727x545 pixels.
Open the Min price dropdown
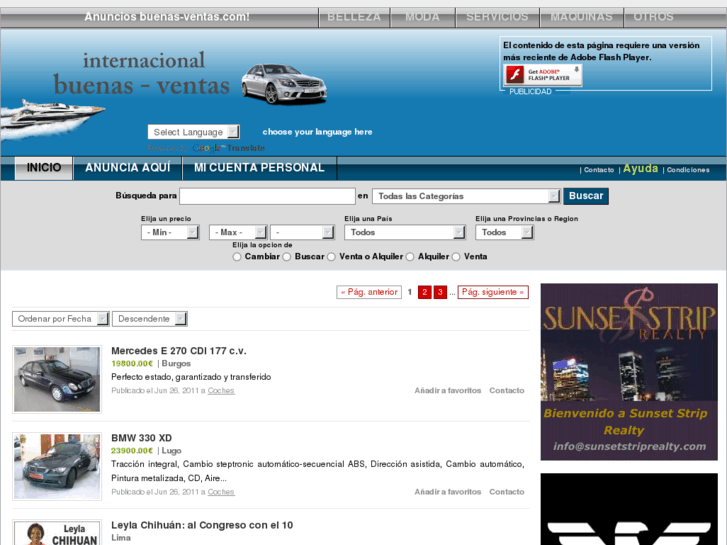170,232
